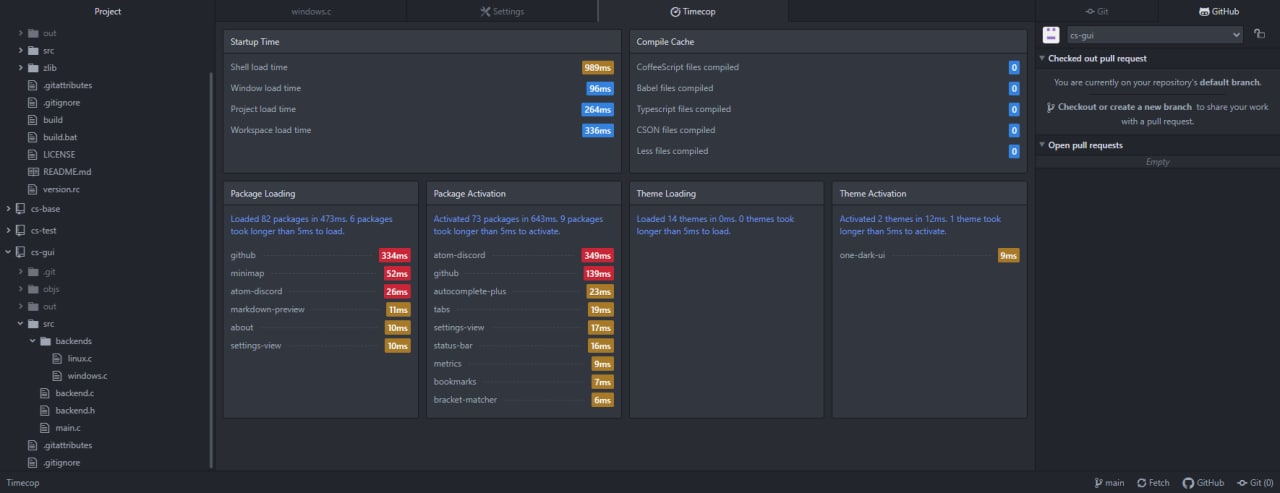Open the windows.c editor tab
The width and height of the screenshot is (1280, 493).
coord(311,12)
